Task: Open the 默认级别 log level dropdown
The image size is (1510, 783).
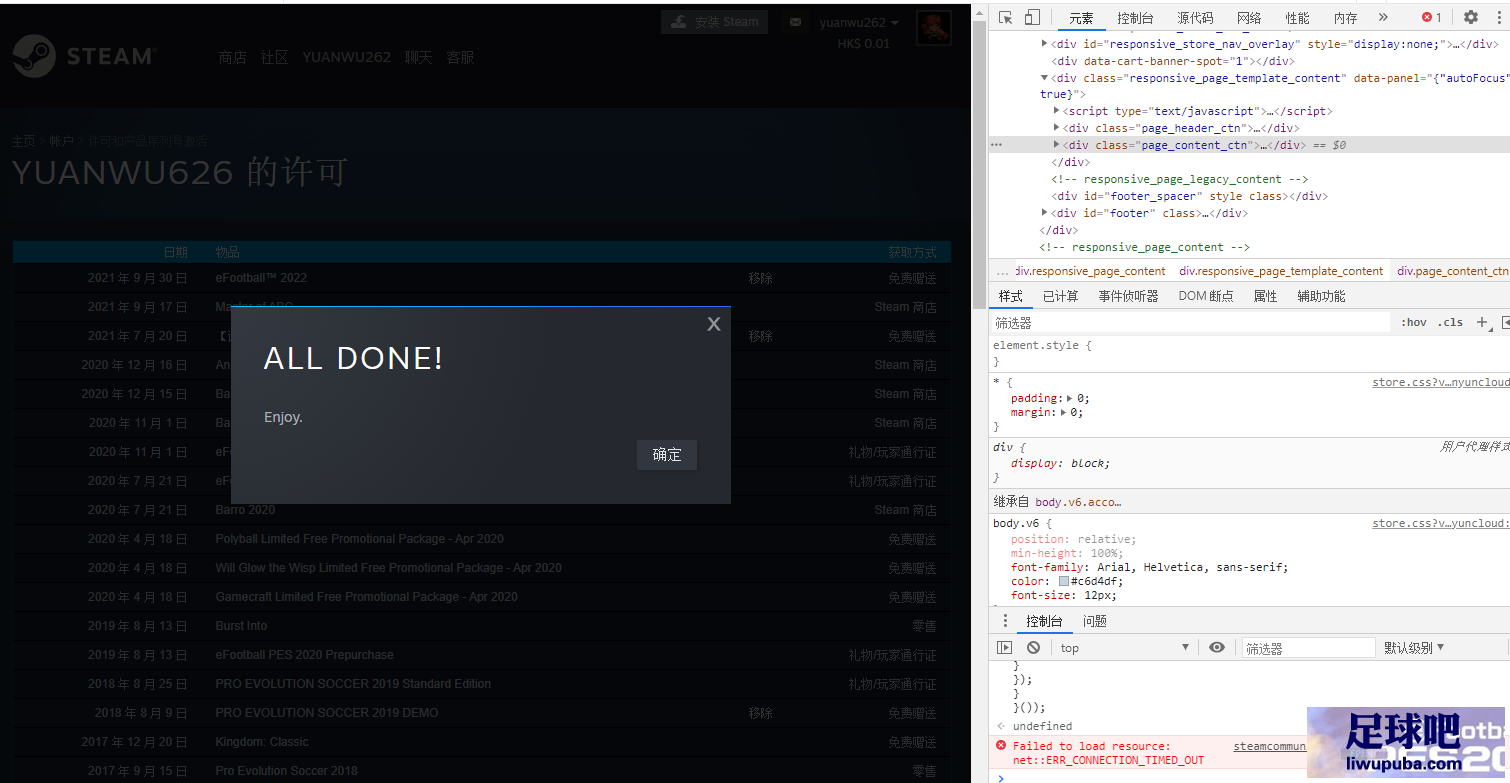Action: 1414,648
